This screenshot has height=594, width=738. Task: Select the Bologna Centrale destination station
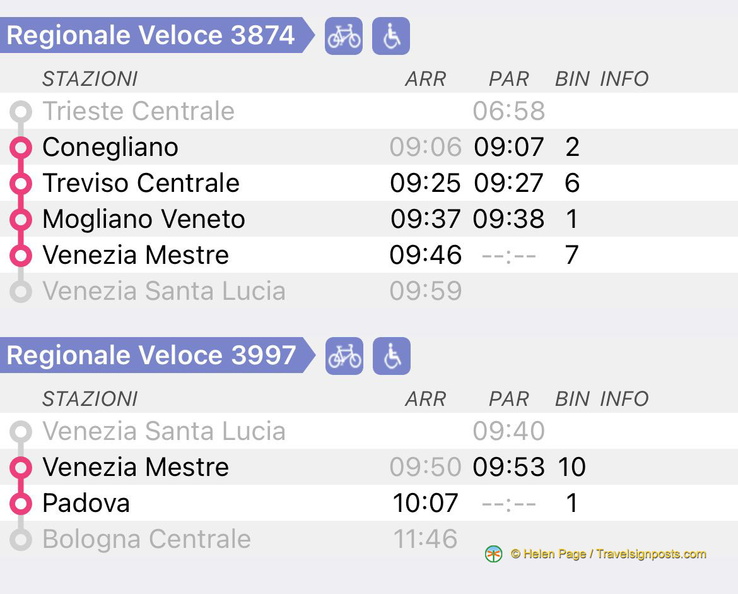(x=146, y=539)
